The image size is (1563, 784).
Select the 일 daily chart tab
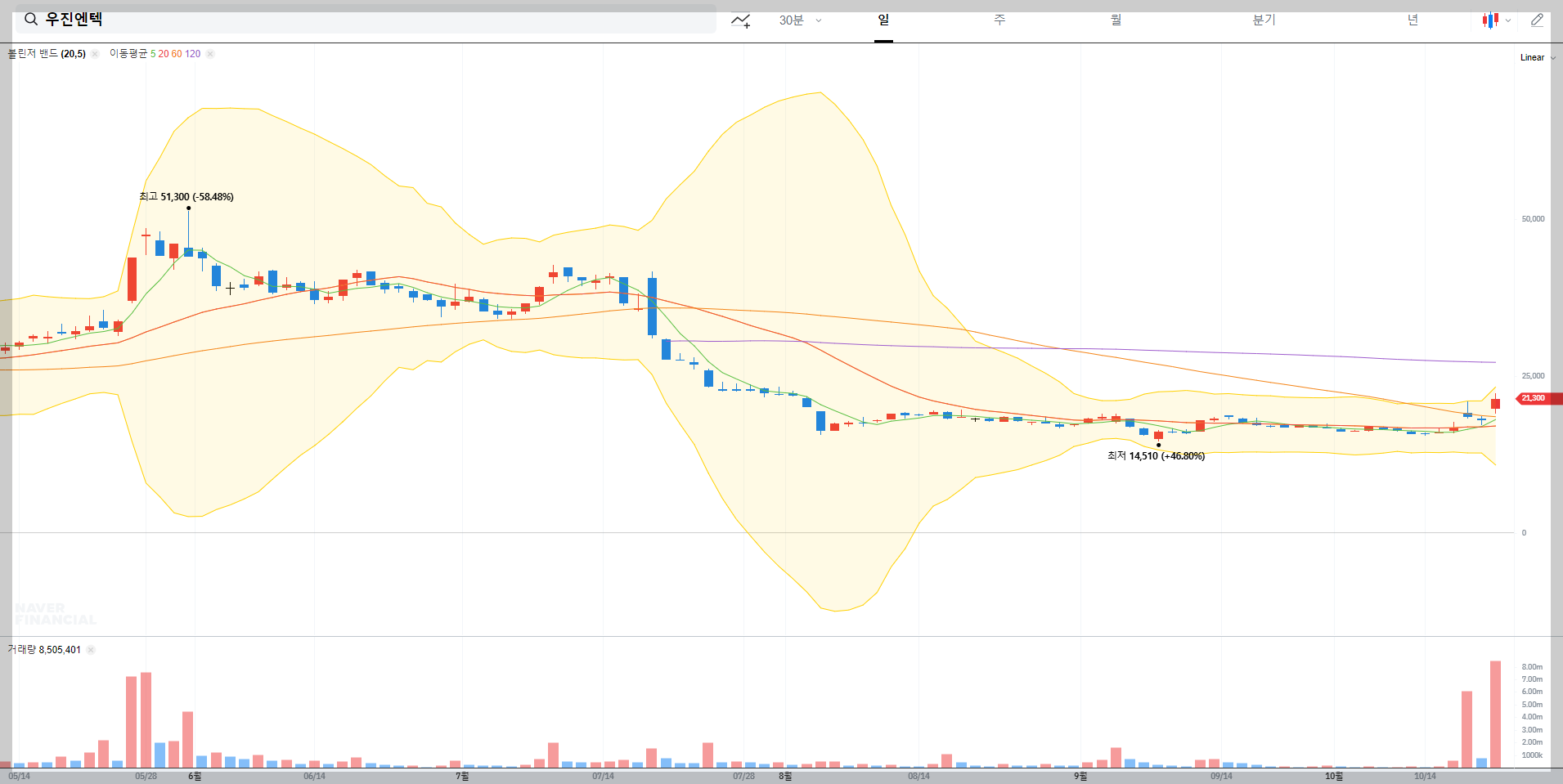click(883, 20)
